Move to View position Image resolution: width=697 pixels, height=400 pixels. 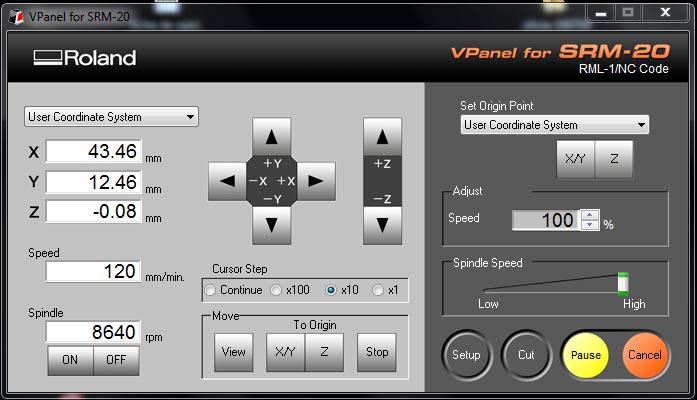pos(234,352)
